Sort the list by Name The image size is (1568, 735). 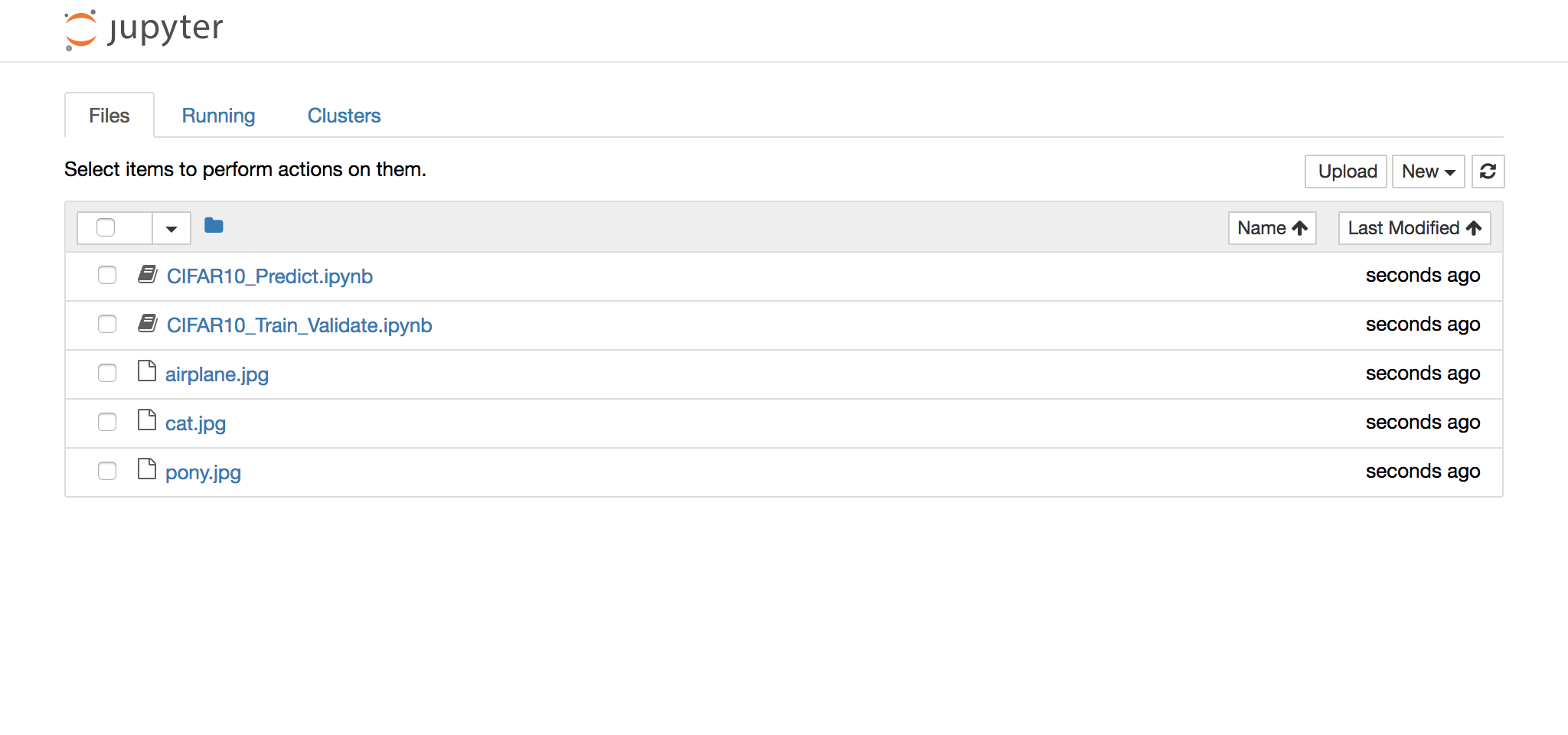(1271, 227)
